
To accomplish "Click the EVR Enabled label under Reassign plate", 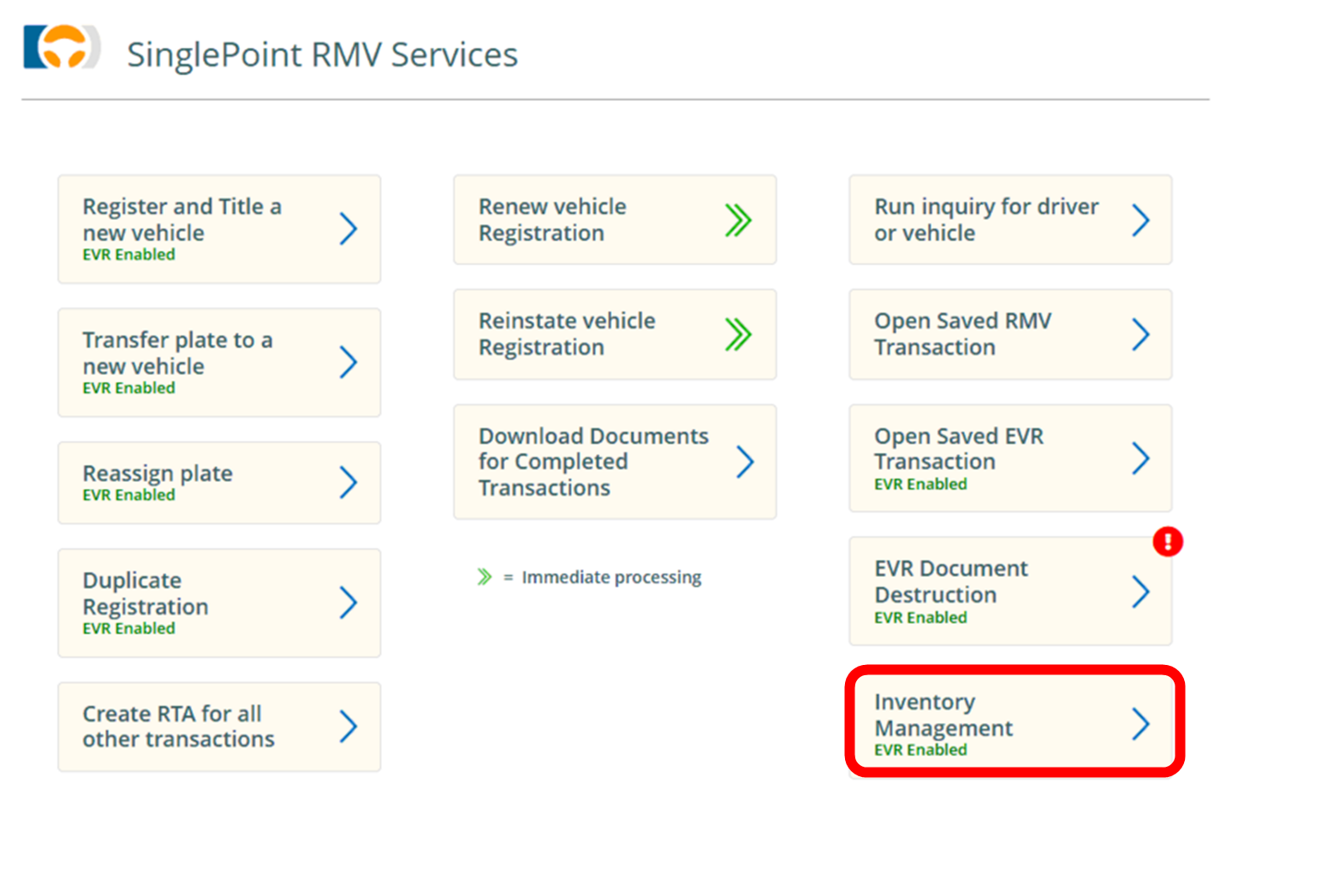I will click(x=128, y=495).
